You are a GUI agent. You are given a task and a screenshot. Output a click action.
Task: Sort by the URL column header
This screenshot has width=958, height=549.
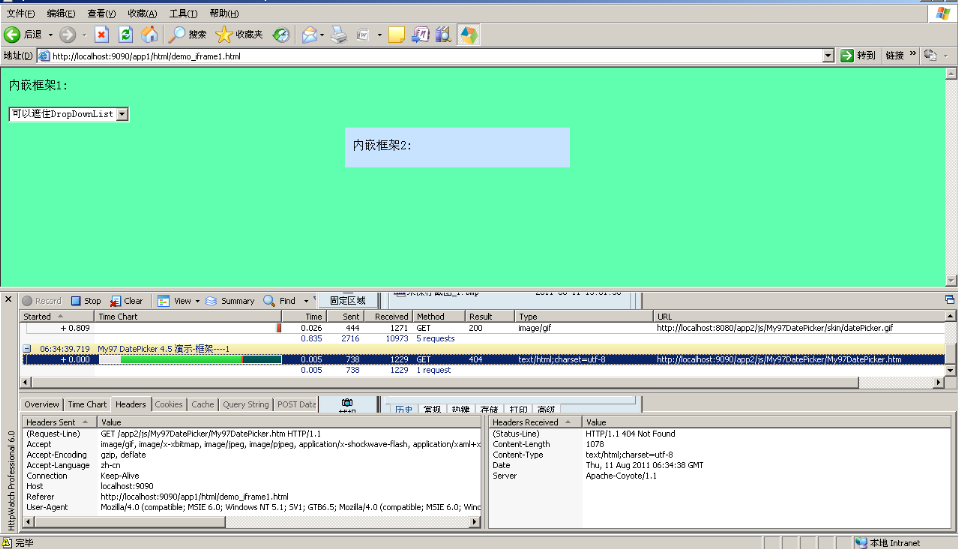click(799, 316)
